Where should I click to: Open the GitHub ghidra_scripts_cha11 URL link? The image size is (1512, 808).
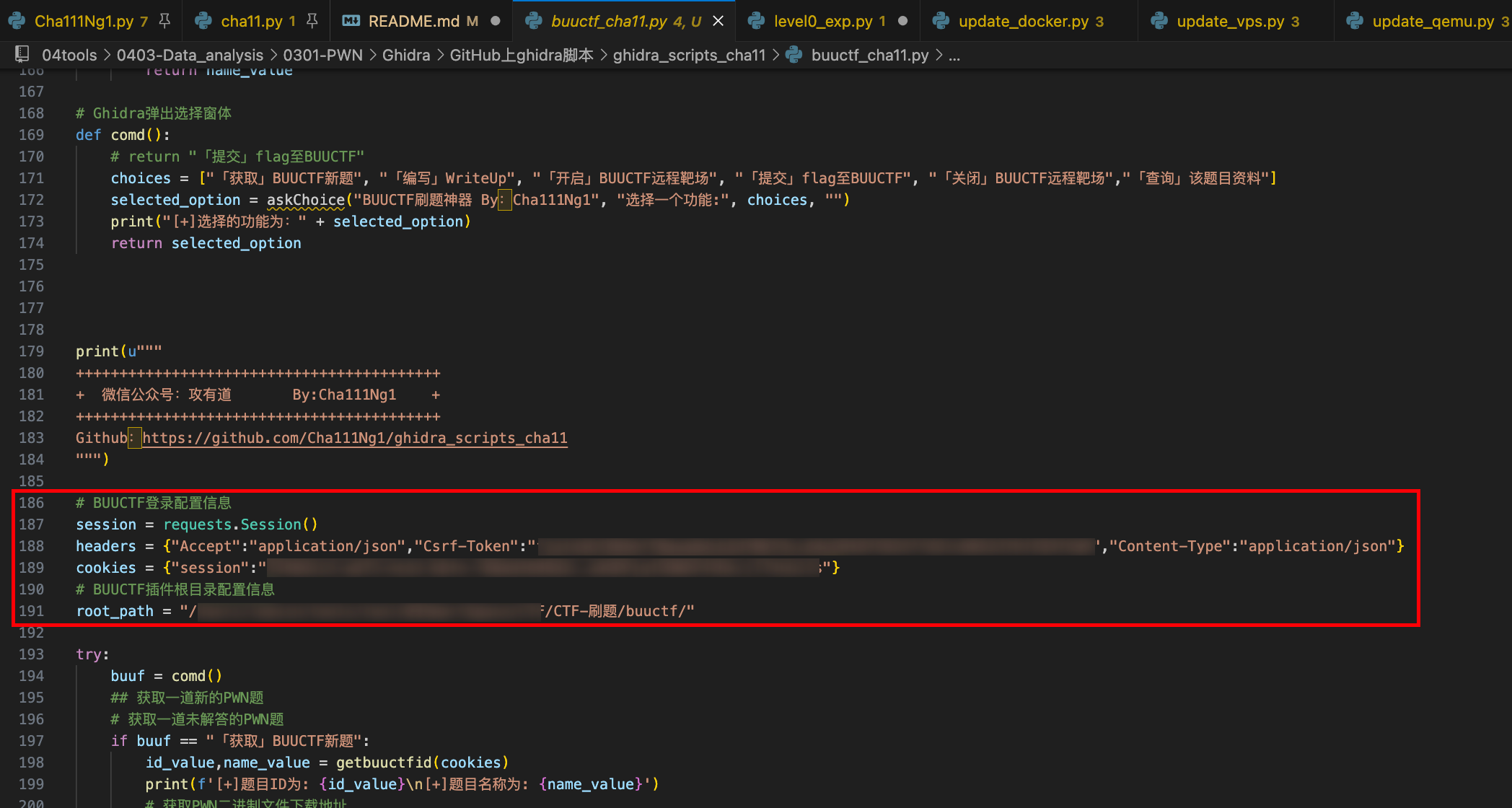[354, 438]
